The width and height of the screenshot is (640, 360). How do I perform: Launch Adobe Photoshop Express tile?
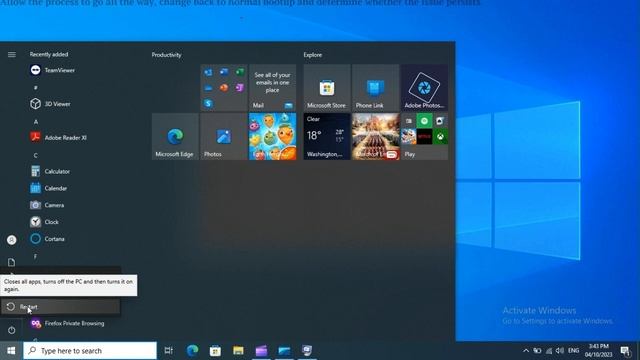pos(424,87)
